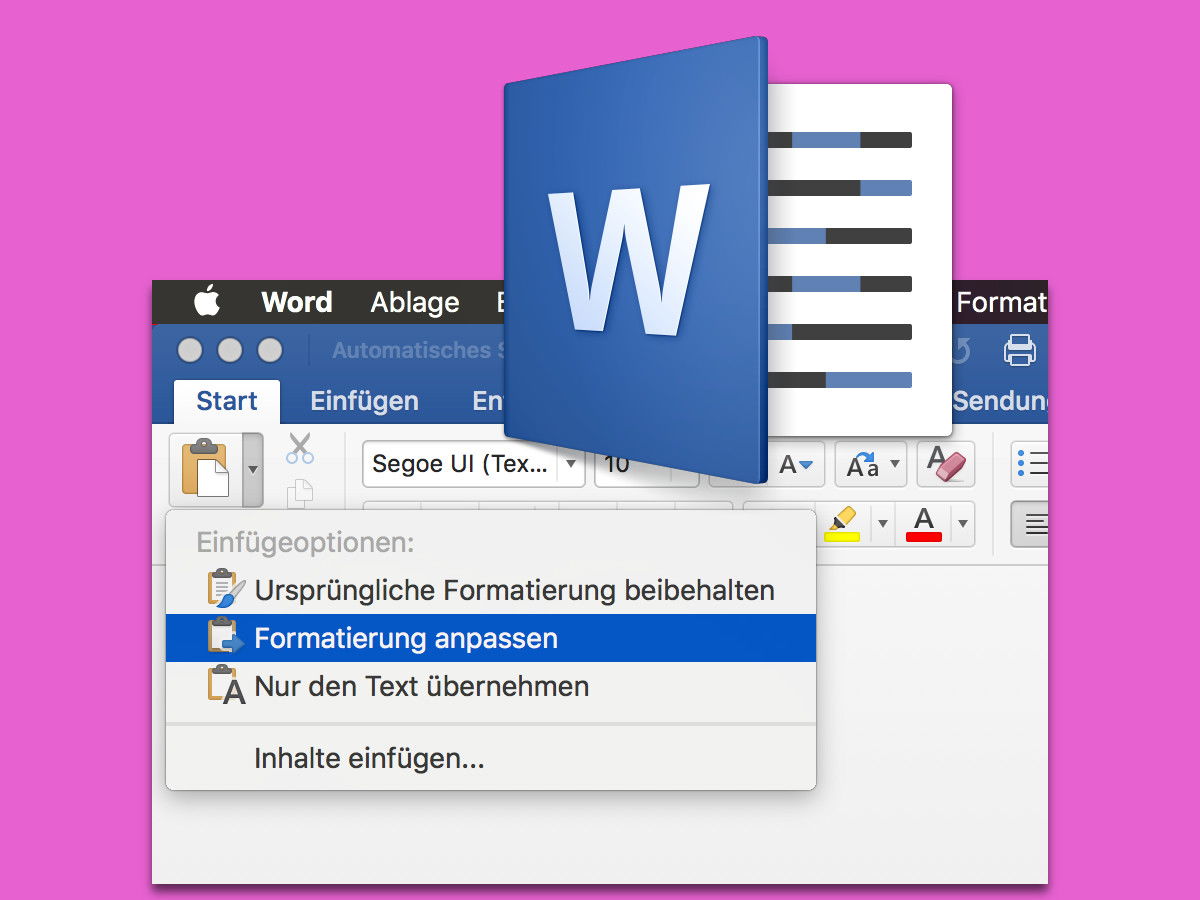This screenshot has width=1200, height=900.
Task: Switch to the Start ribbon tab
Action: (227, 401)
